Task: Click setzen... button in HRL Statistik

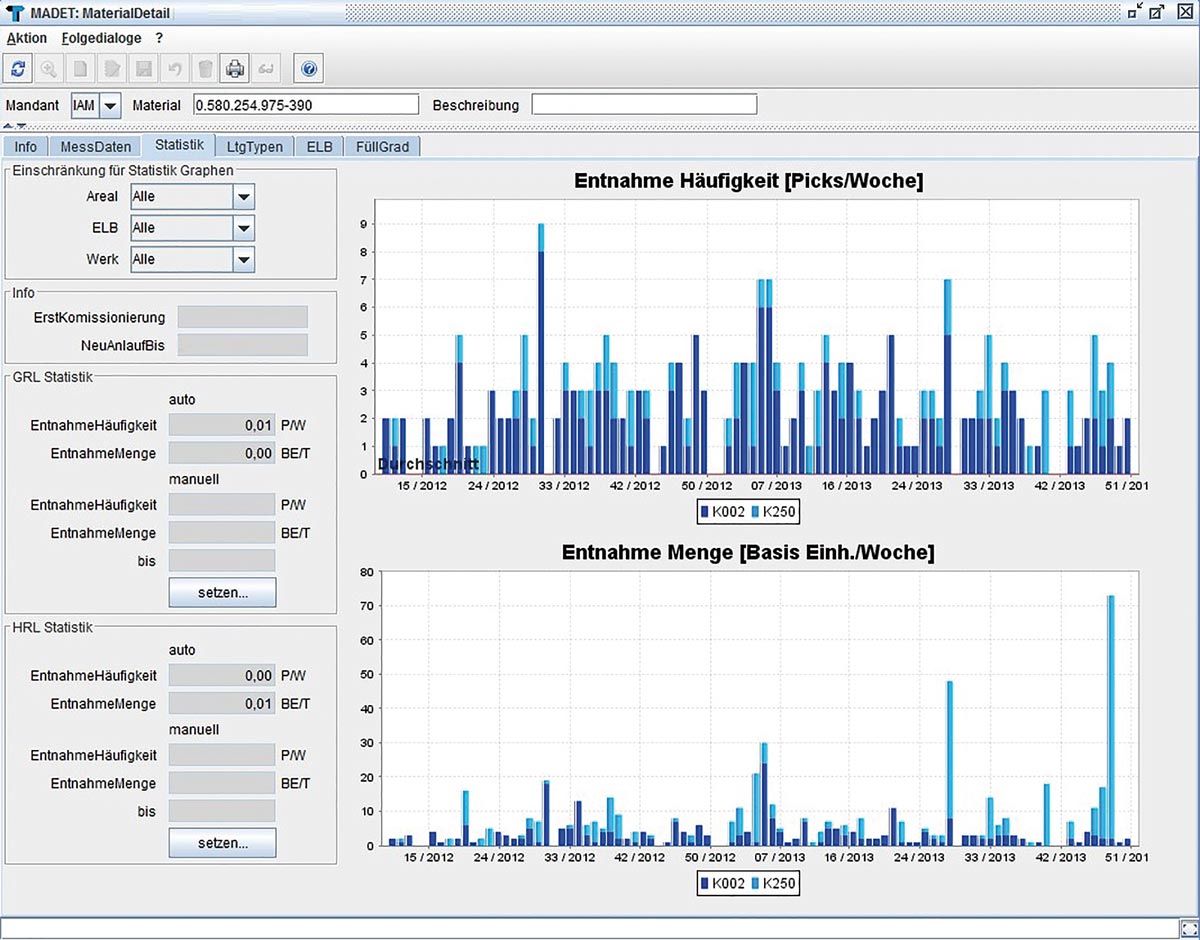Action: pyautogui.click(x=222, y=843)
